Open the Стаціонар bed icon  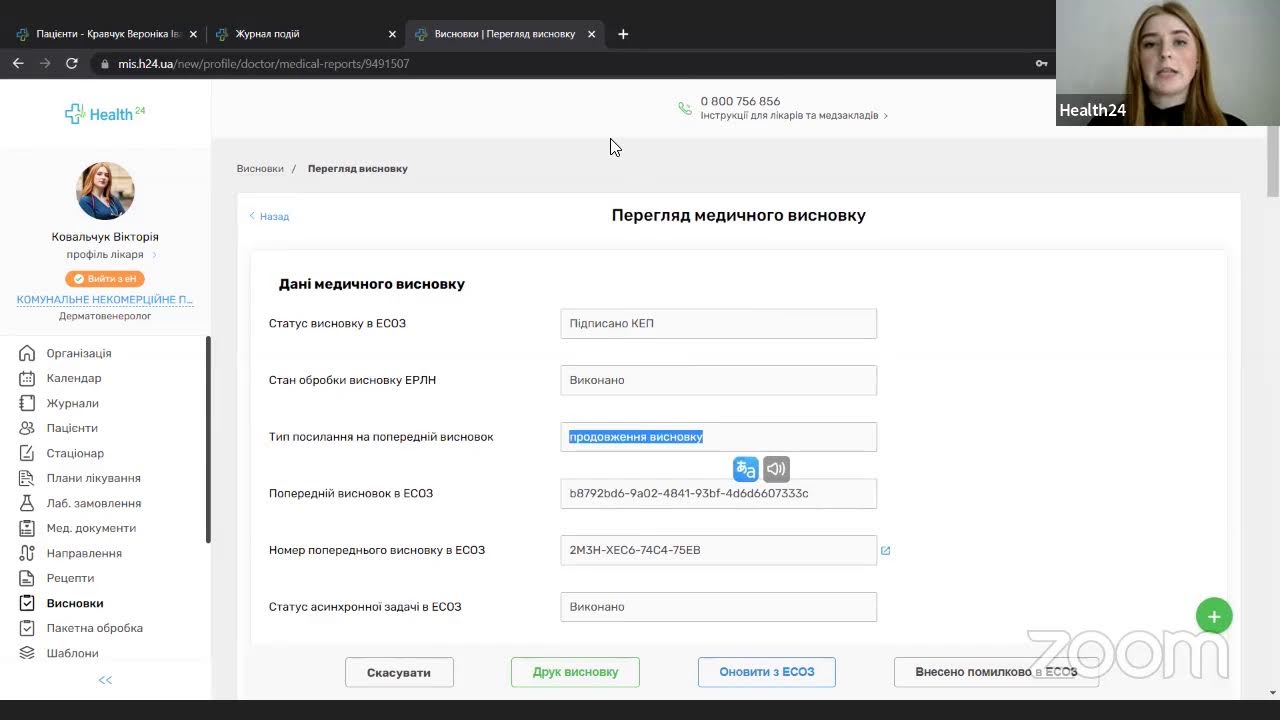coord(27,453)
